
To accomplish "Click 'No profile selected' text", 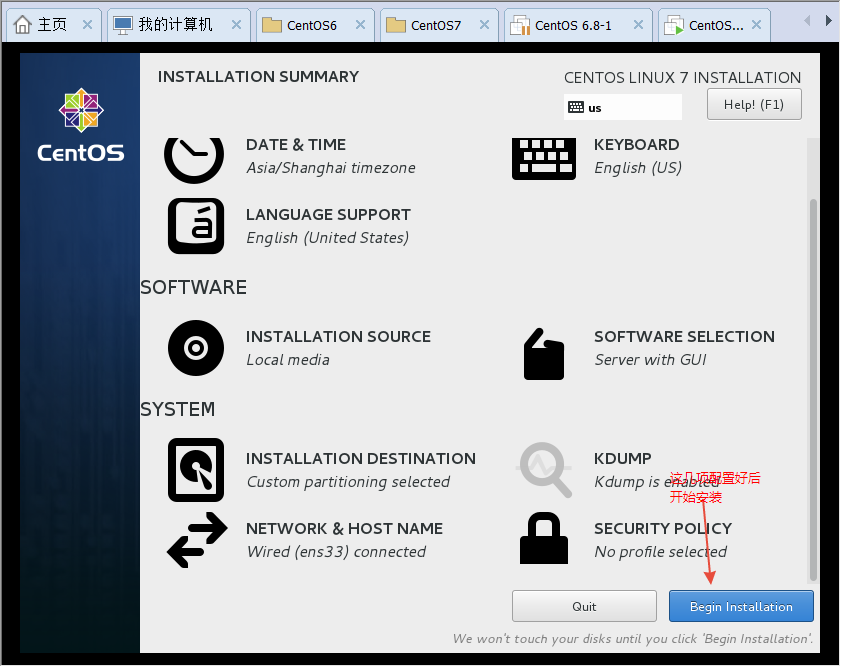I will tap(661, 552).
